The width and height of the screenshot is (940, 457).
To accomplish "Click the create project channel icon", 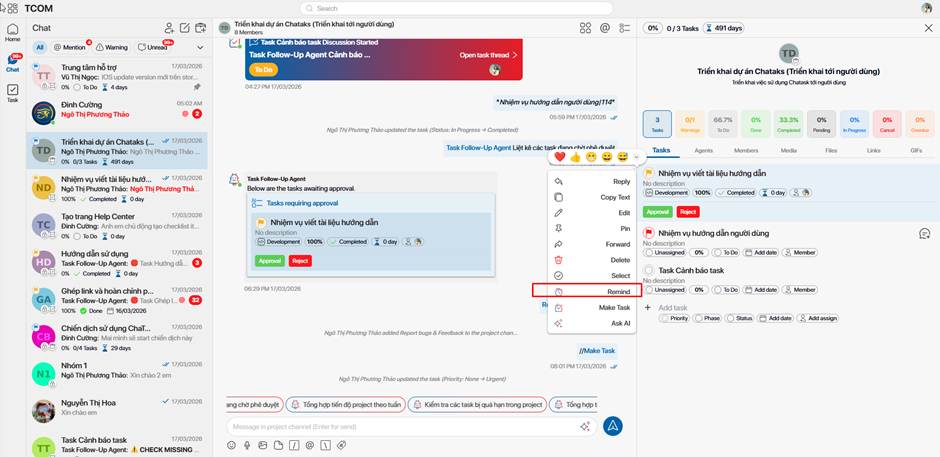I will pos(201,28).
